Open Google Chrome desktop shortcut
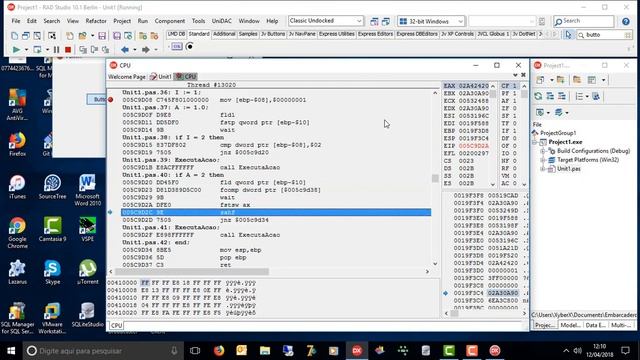Viewport: 640px width, 360px height. (x=17, y=233)
